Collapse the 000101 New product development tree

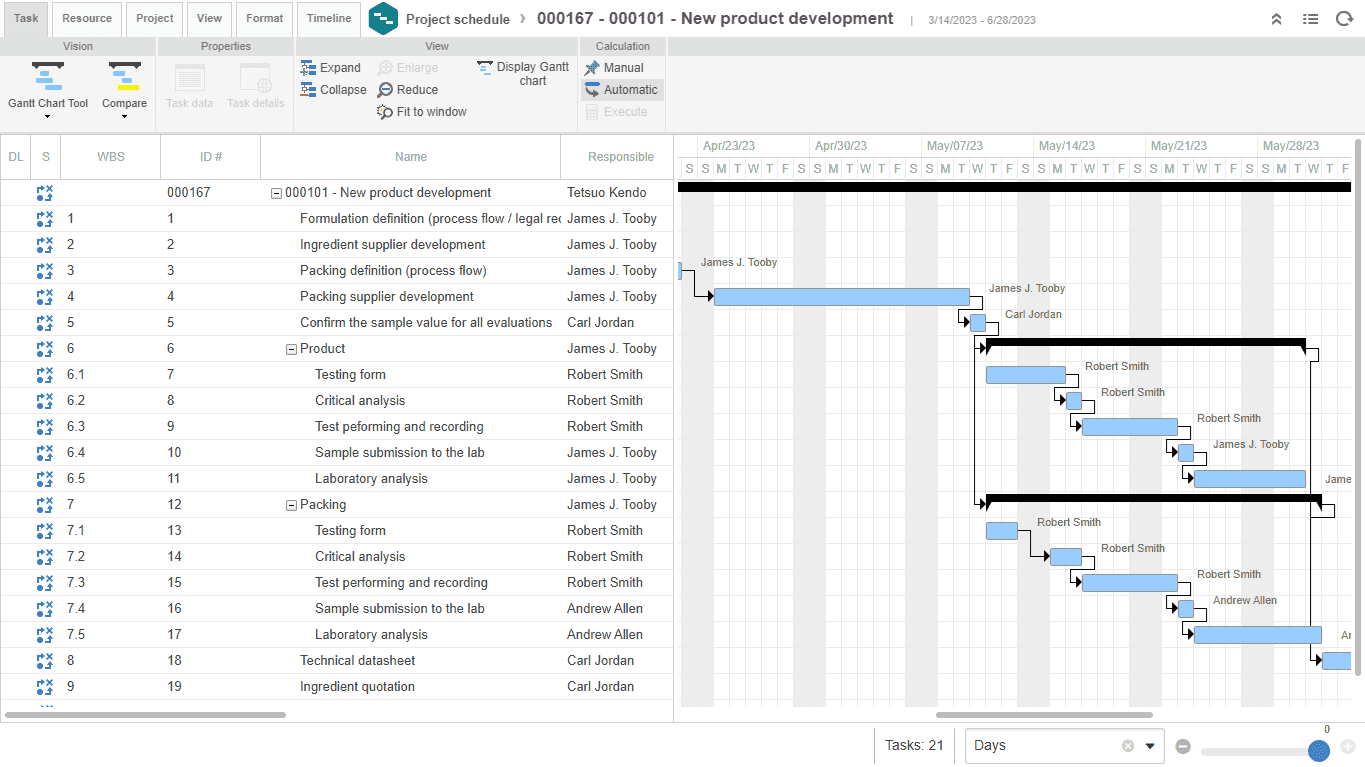(x=277, y=194)
